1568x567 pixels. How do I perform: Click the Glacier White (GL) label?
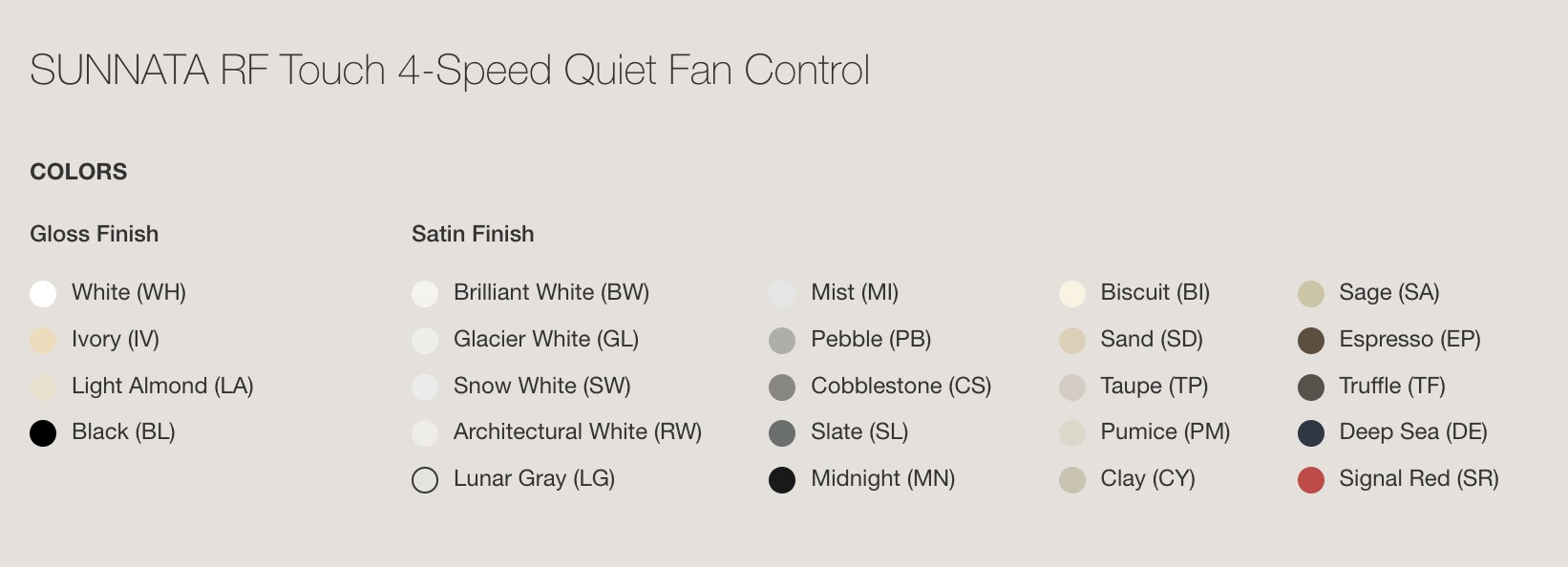(x=546, y=339)
